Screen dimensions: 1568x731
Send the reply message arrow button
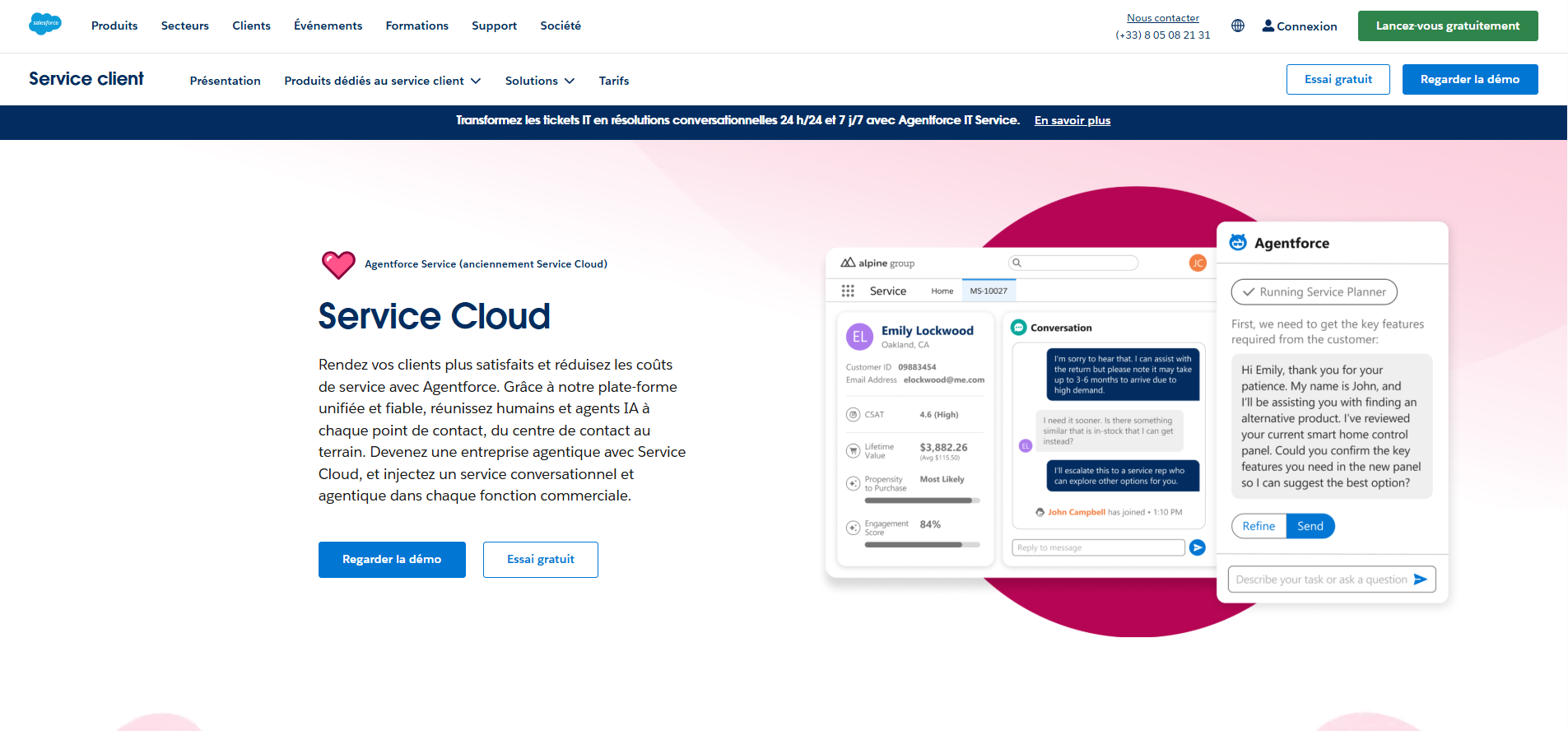[1198, 547]
